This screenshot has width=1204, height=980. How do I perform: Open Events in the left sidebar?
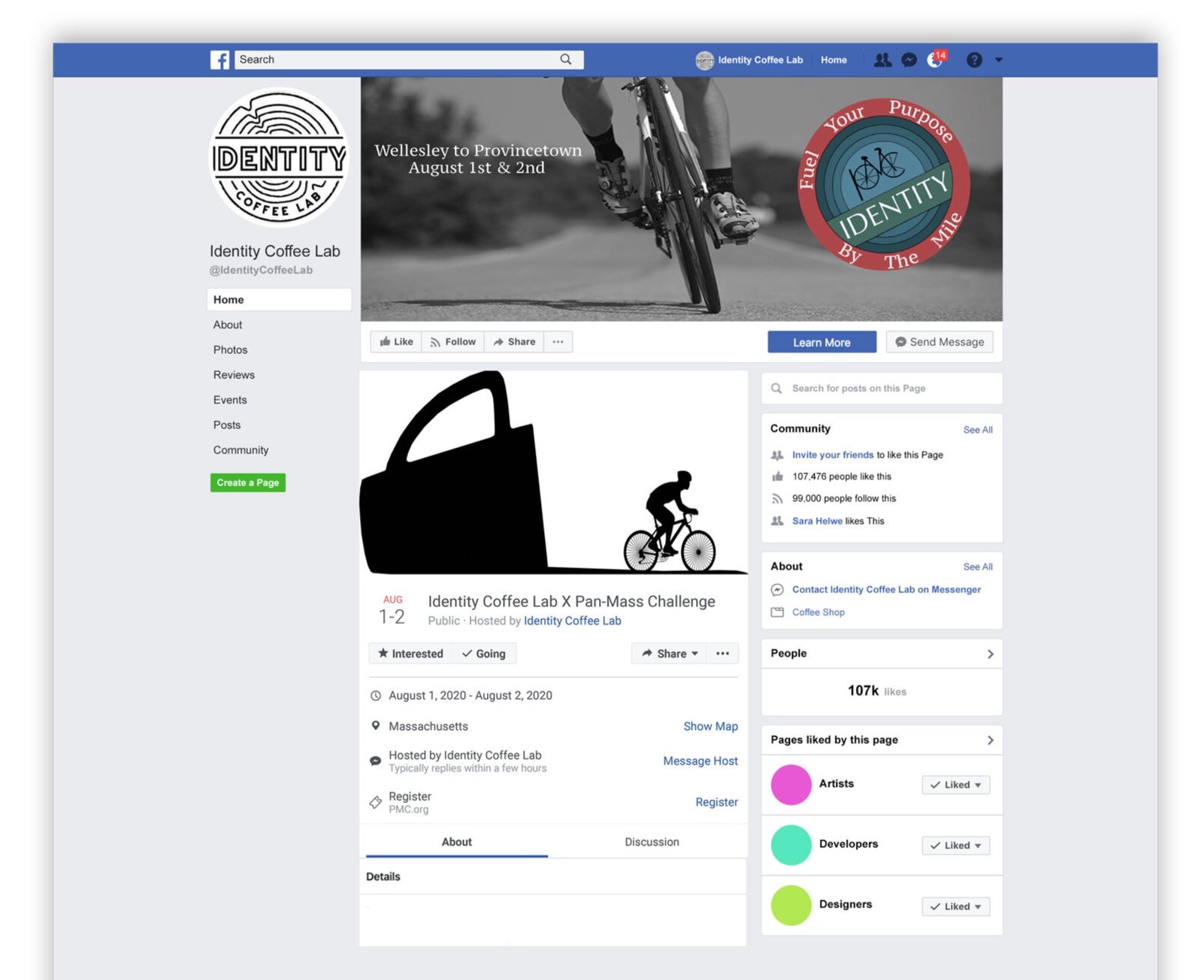pos(230,400)
